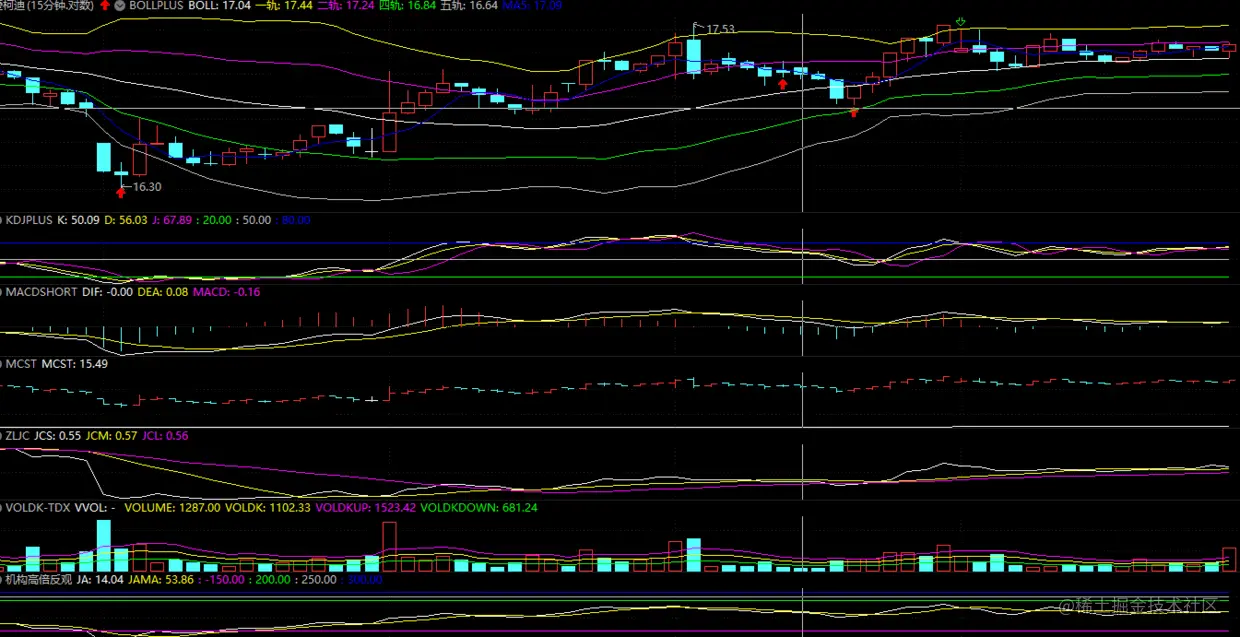Click the VOLDKDOWN: 681.24 value

[477, 508]
